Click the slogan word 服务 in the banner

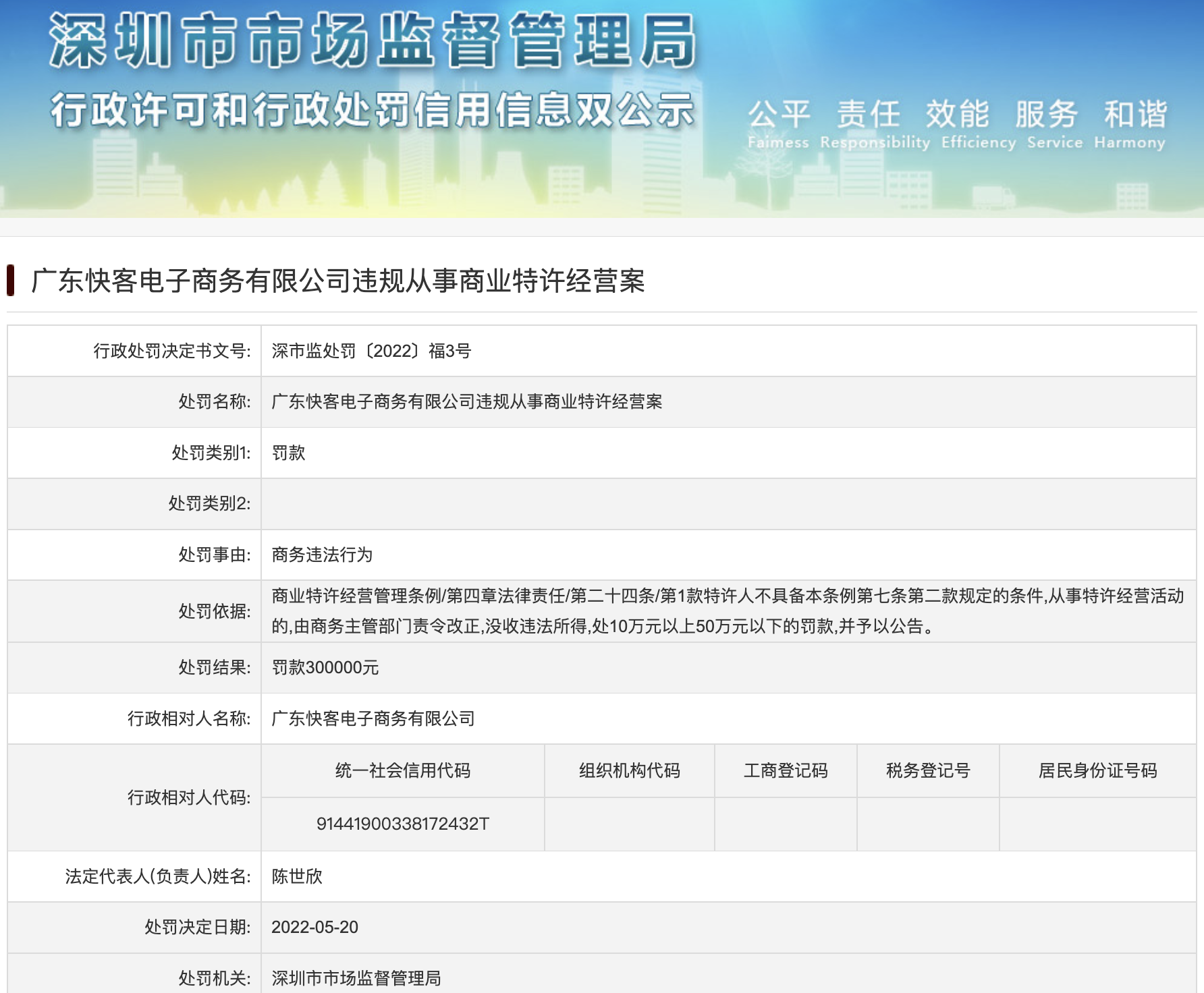[1046, 113]
